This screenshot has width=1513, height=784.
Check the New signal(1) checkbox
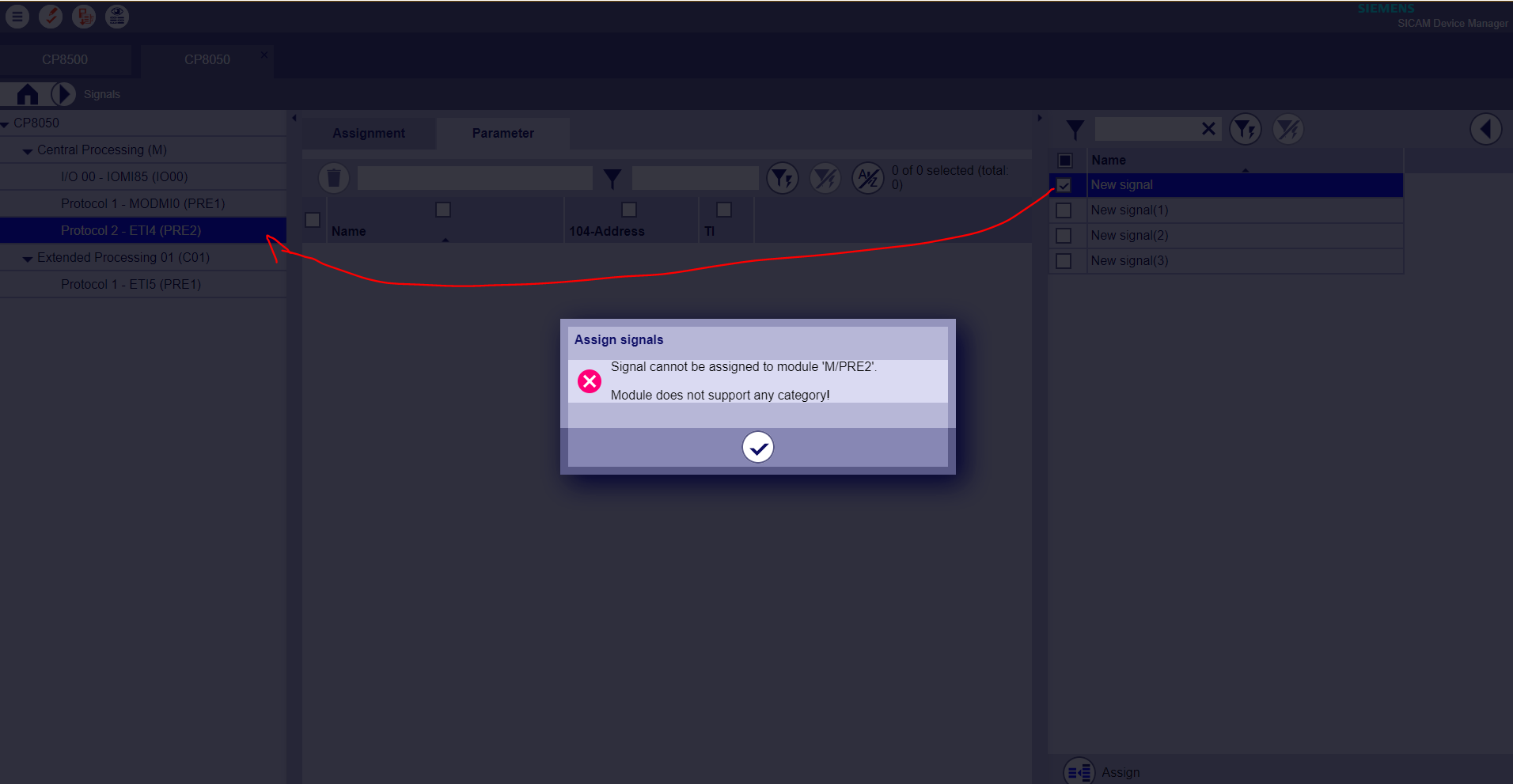[x=1064, y=210]
